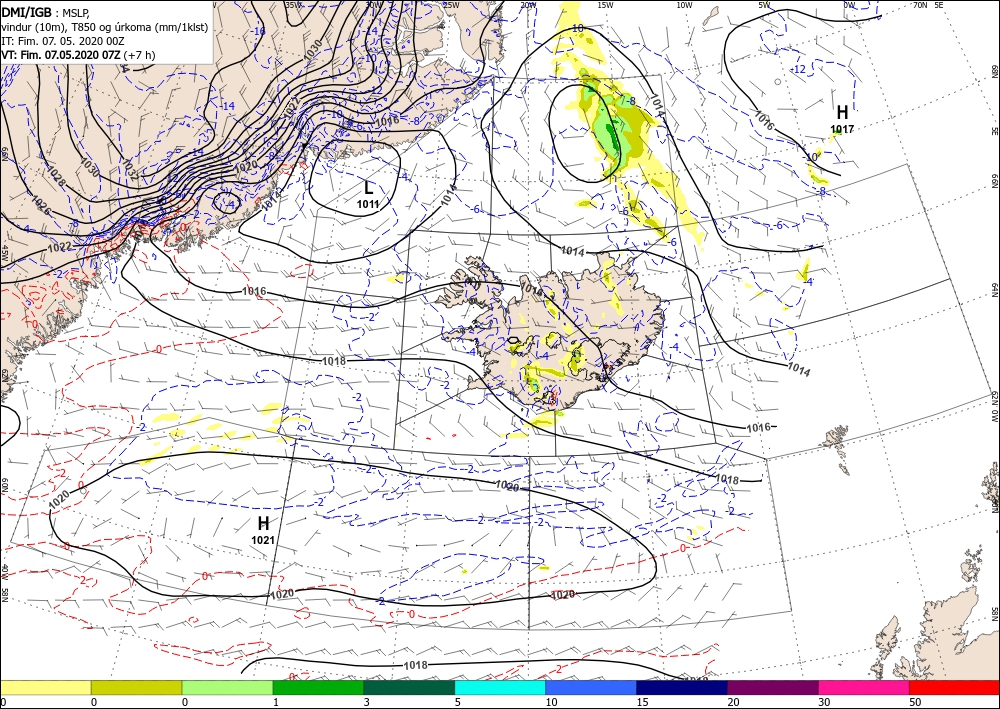Select the medium green legend swatch

[318, 687]
